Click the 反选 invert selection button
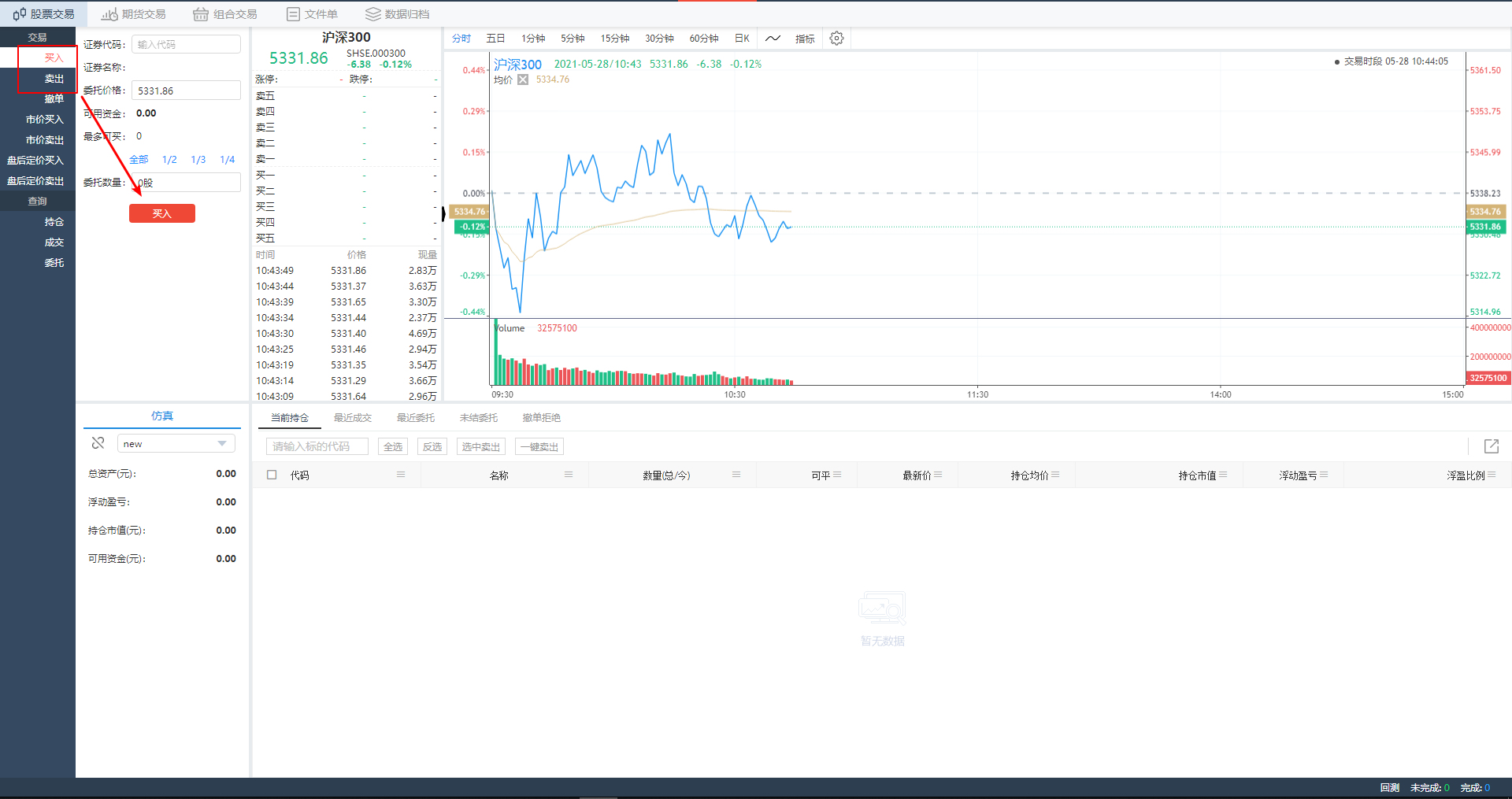1512x799 pixels. 432,446
